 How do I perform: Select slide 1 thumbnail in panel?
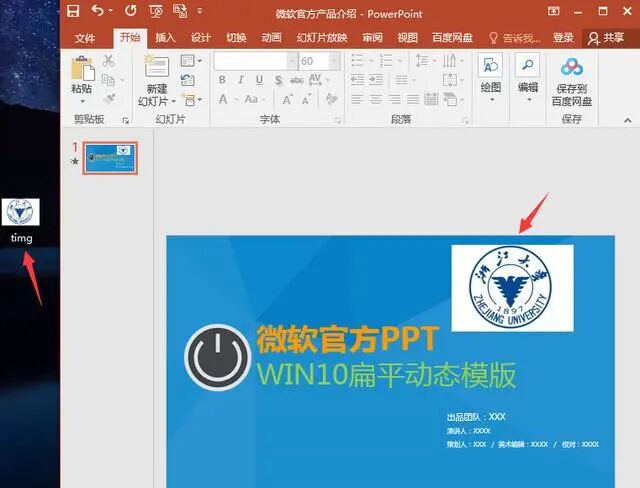(x=110, y=158)
